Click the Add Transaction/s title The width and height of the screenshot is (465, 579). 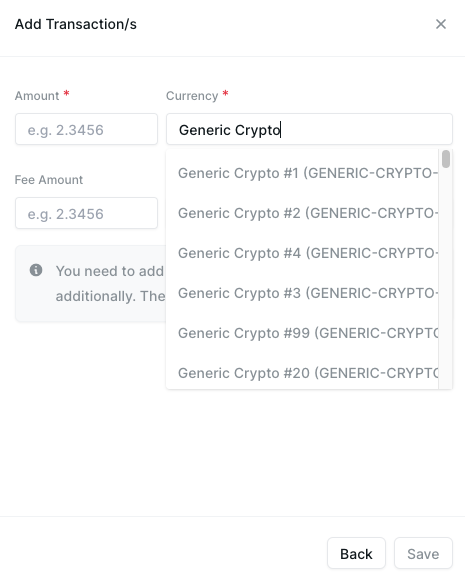click(x=76, y=24)
